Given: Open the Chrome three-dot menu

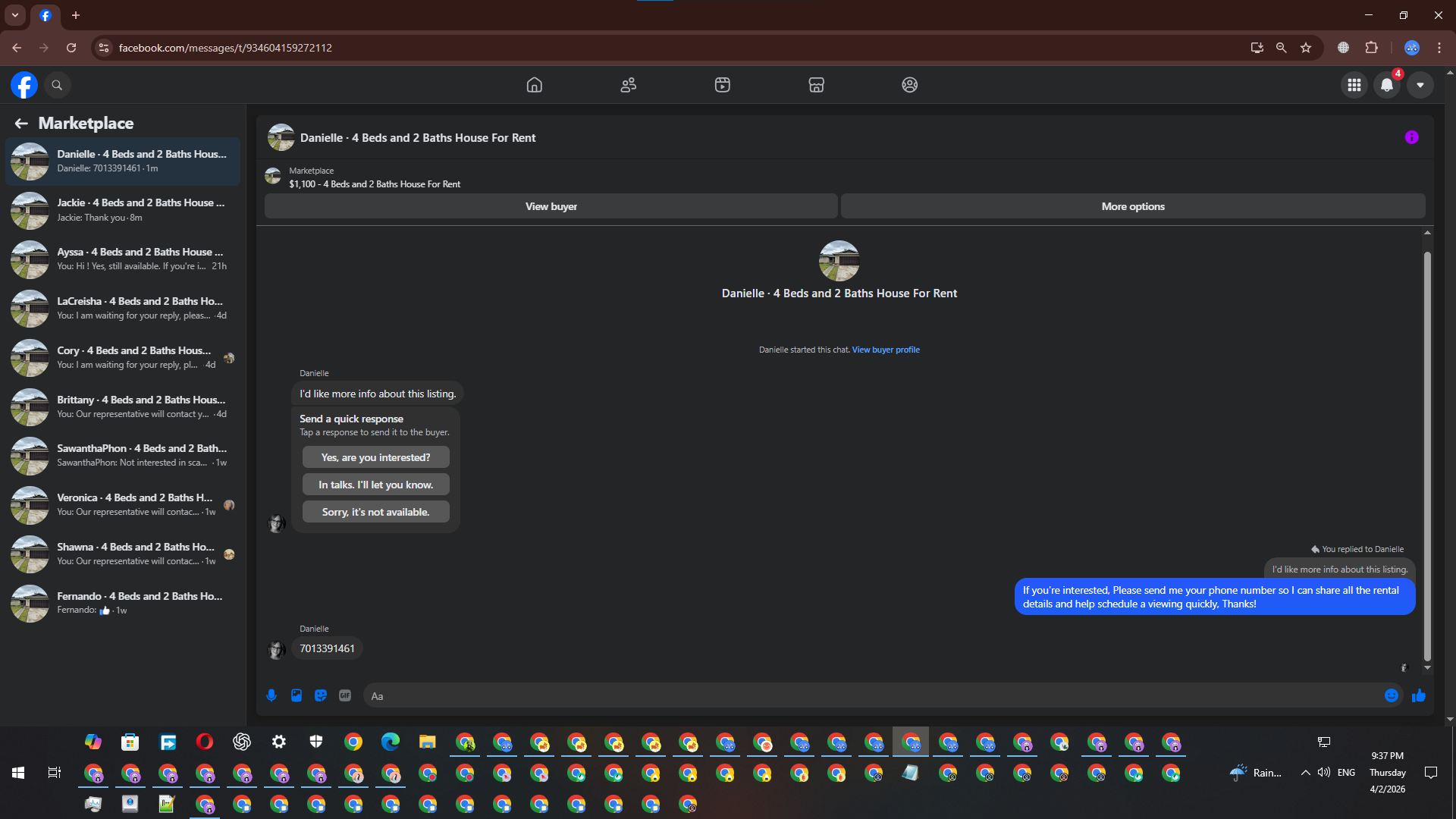Looking at the screenshot, I should (1439, 48).
